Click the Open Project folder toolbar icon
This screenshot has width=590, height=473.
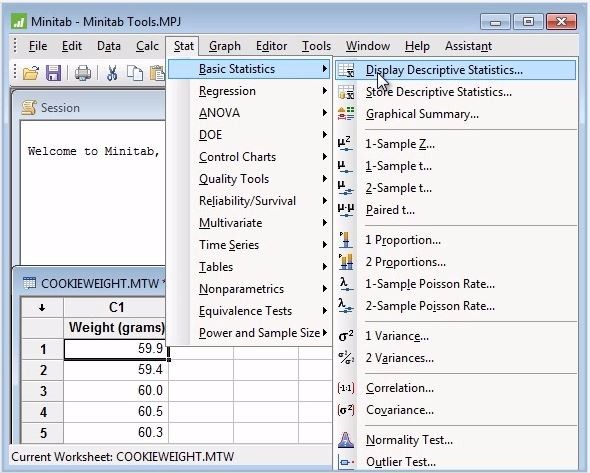click(31, 73)
